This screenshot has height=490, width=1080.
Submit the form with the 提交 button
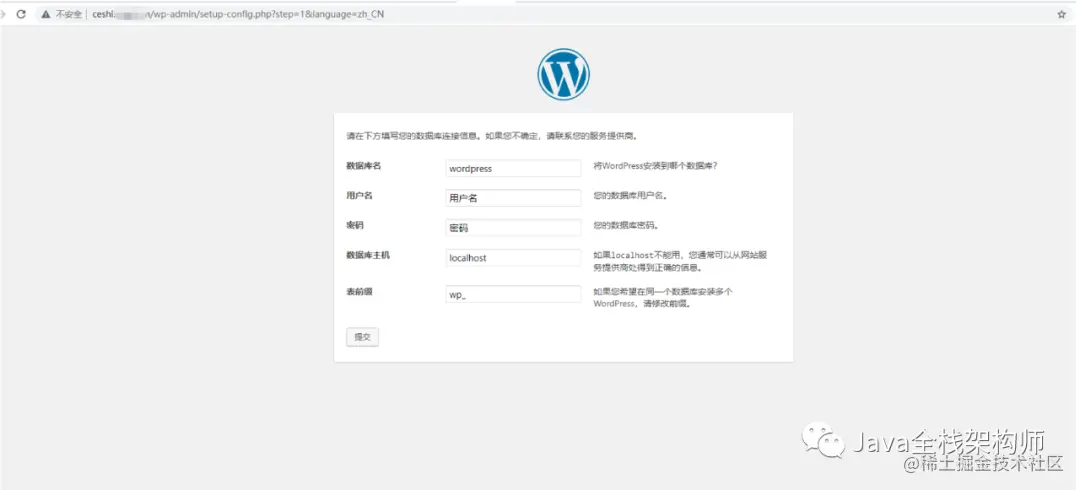[362, 337]
